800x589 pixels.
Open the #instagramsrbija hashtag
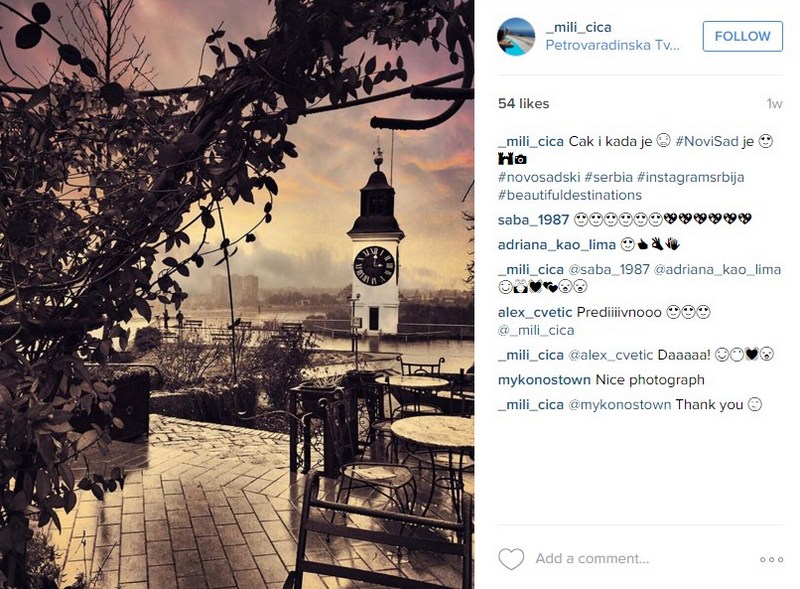coord(690,177)
